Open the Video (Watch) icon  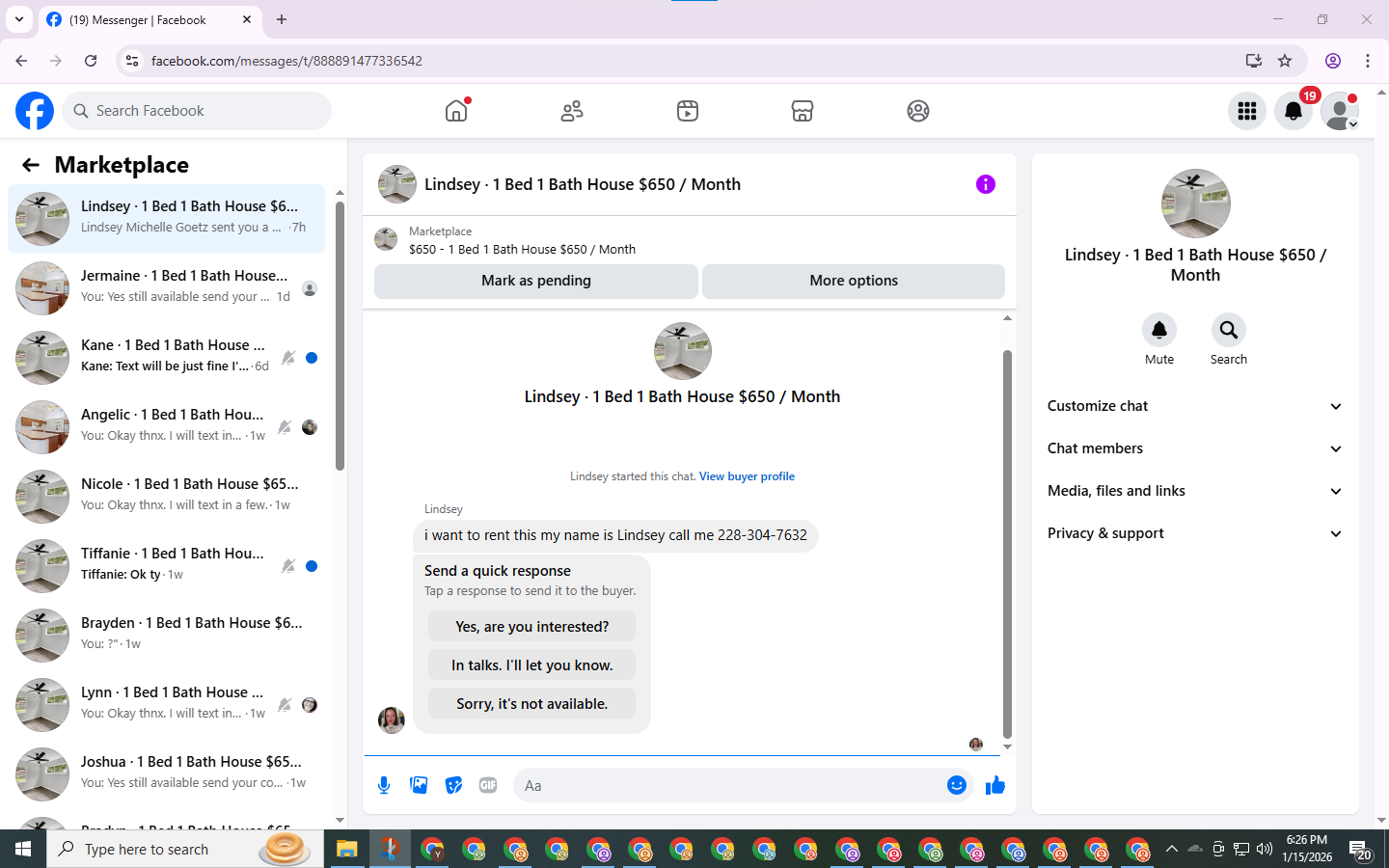click(x=688, y=111)
